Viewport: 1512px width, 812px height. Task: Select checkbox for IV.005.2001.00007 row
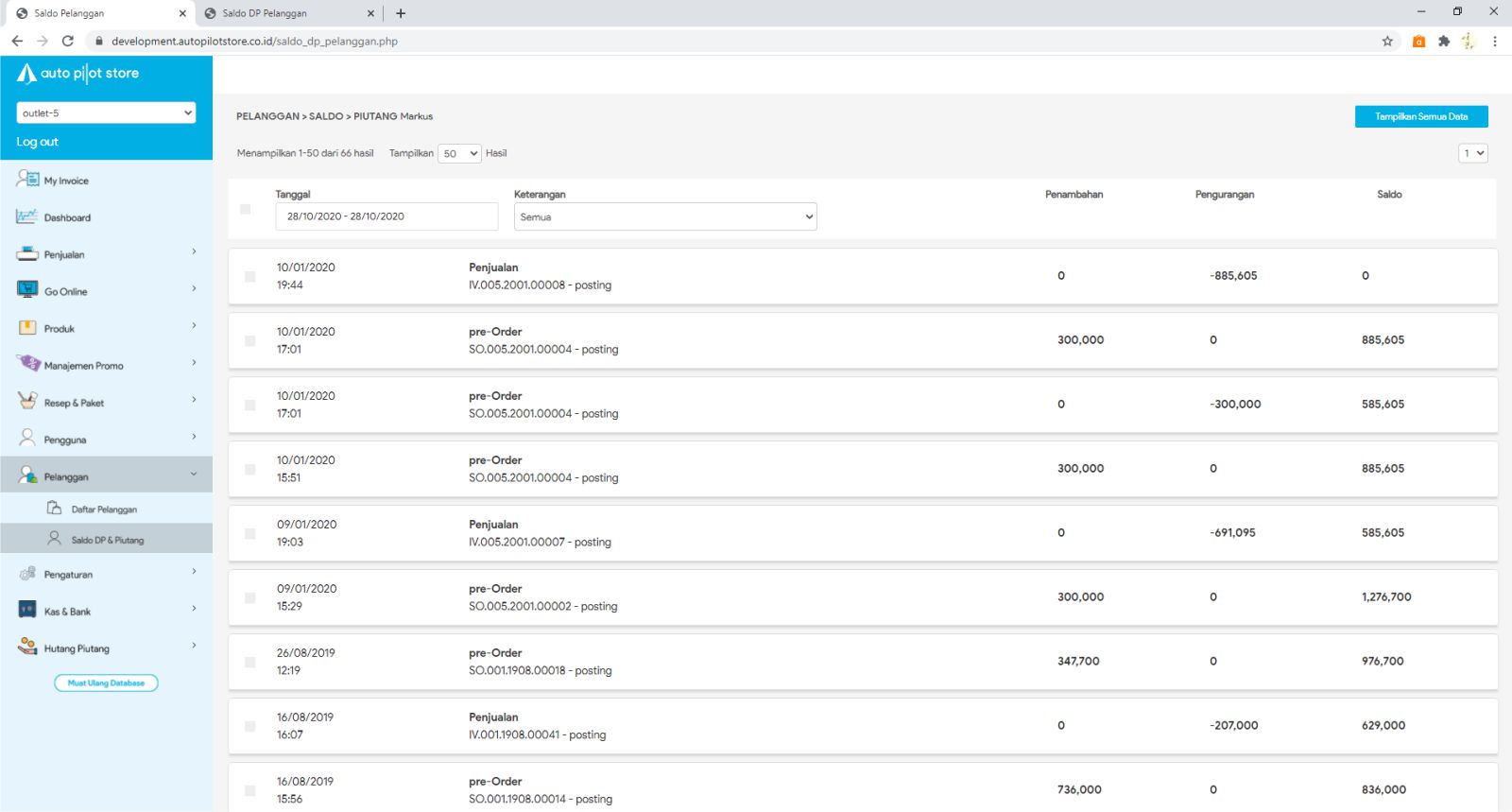(250, 534)
